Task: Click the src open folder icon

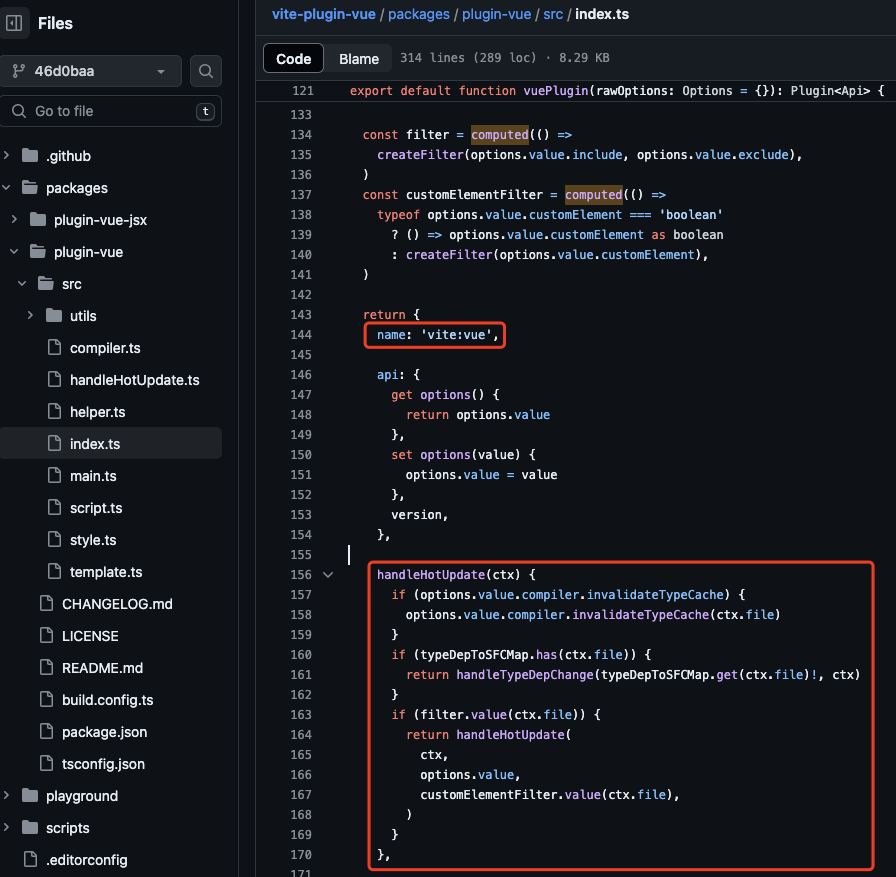Action: (46, 283)
